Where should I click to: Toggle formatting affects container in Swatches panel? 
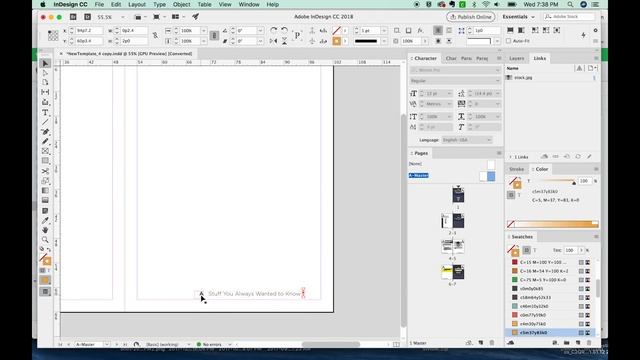tap(527, 250)
